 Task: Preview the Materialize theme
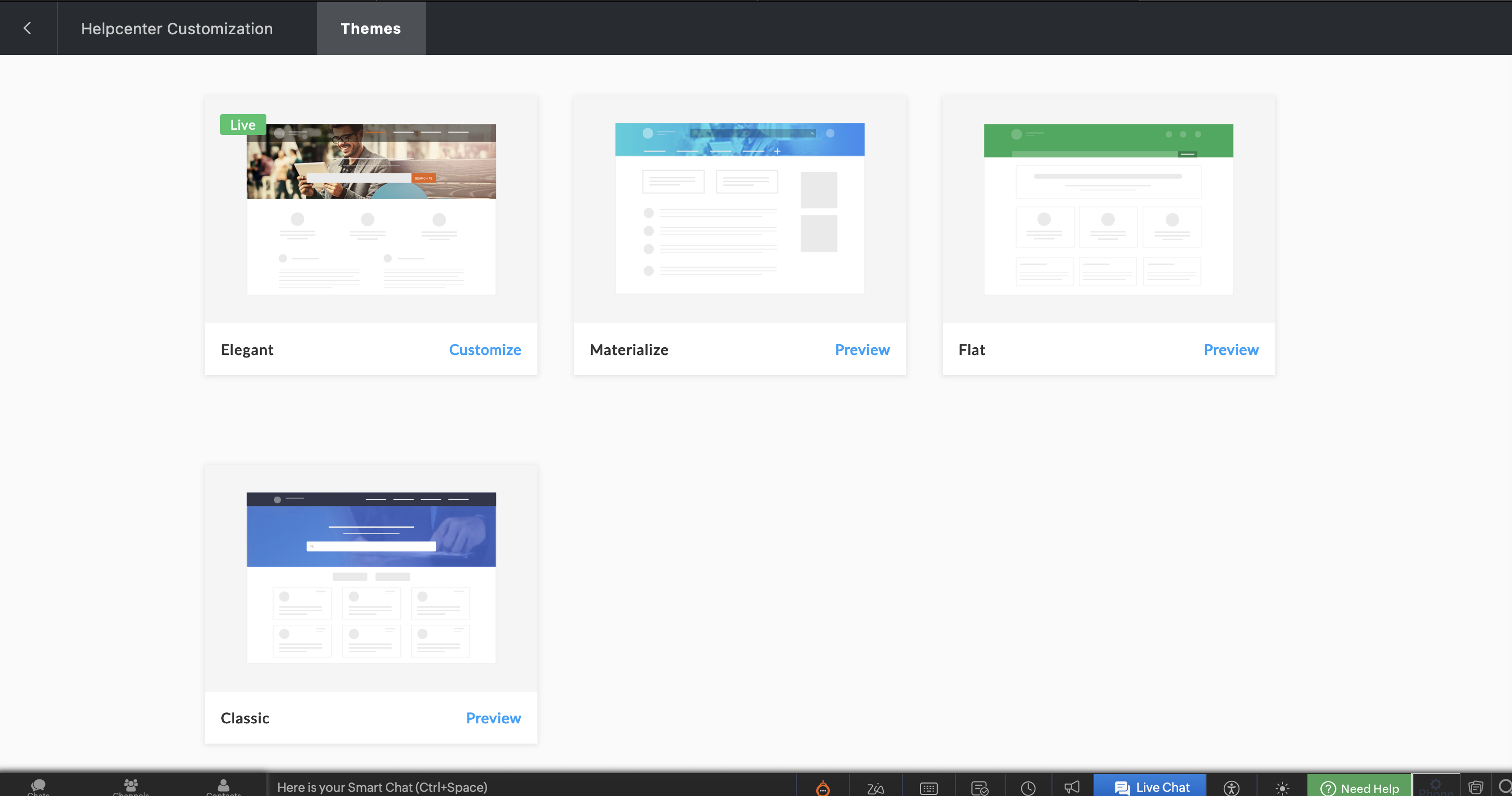861,350
